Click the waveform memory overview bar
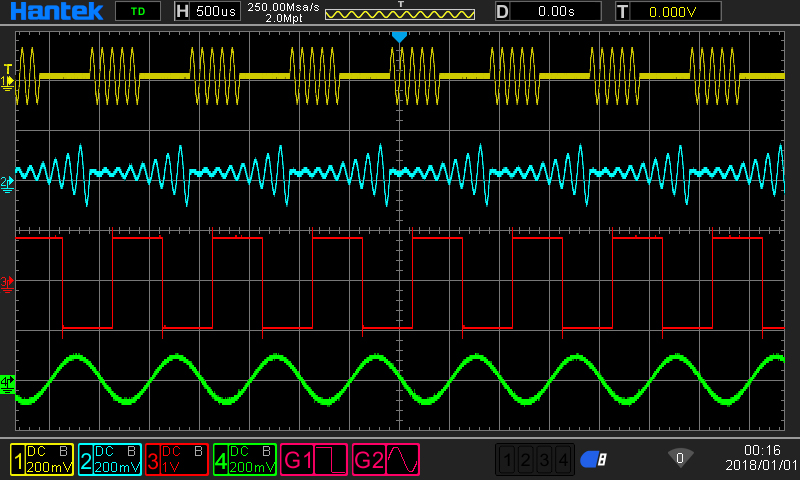 [399, 14]
